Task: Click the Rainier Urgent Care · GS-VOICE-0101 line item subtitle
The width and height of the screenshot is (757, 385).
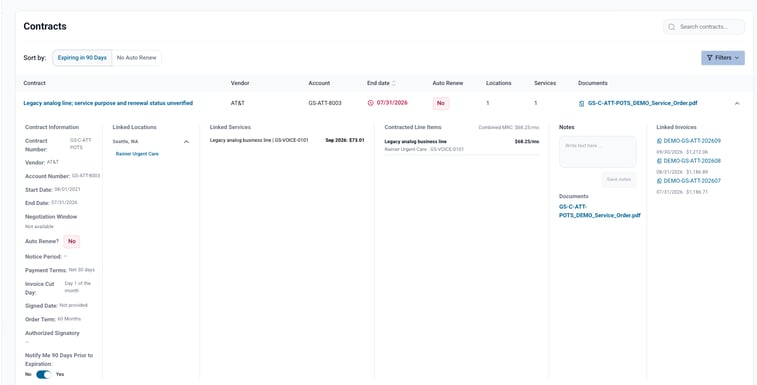Action: (x=424, y=149)
